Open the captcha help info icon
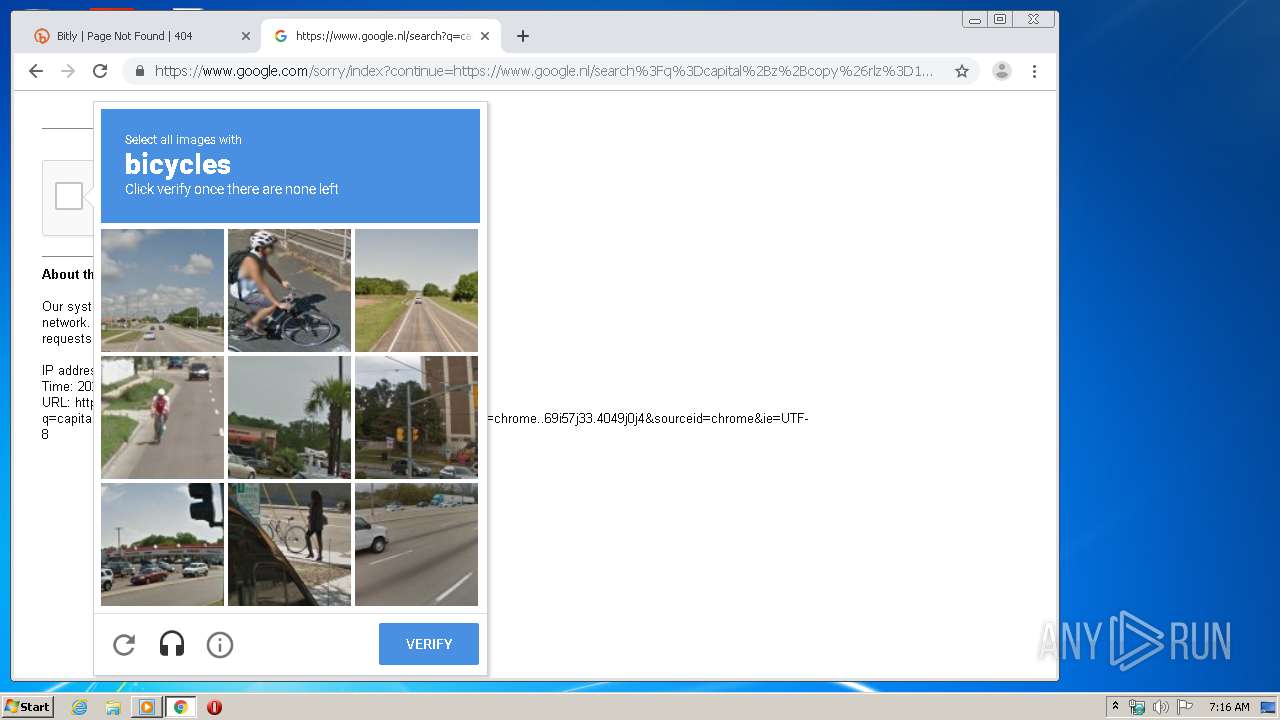1280x720 pixels. click(x=220, y=645)
